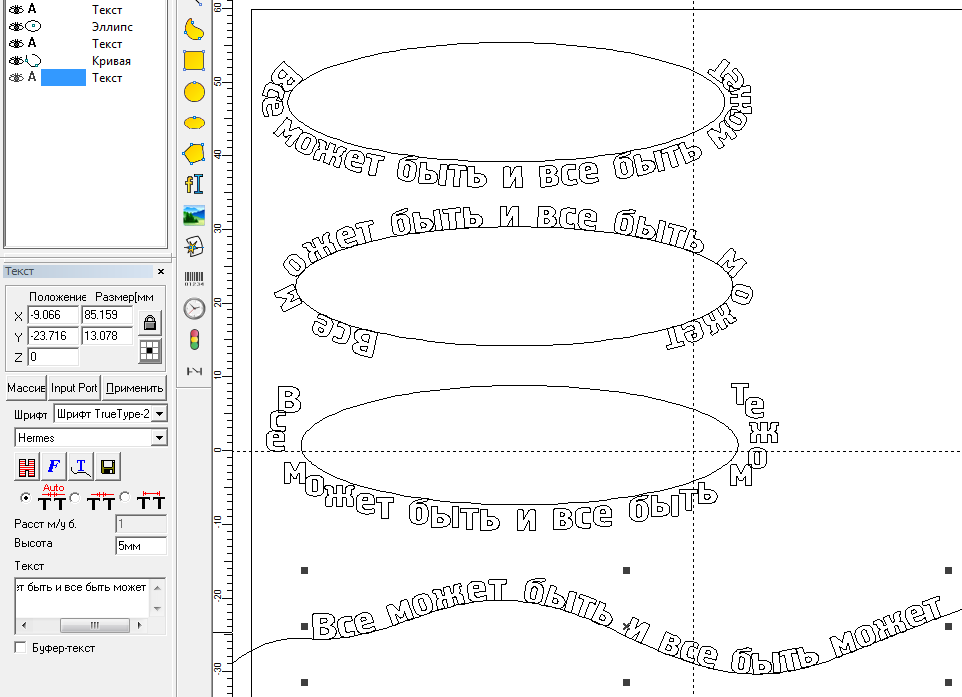The height and width of the screenshot is (697, 962).
Task: Hide the Эллипс object via eye icon
Action: point(14,27)
